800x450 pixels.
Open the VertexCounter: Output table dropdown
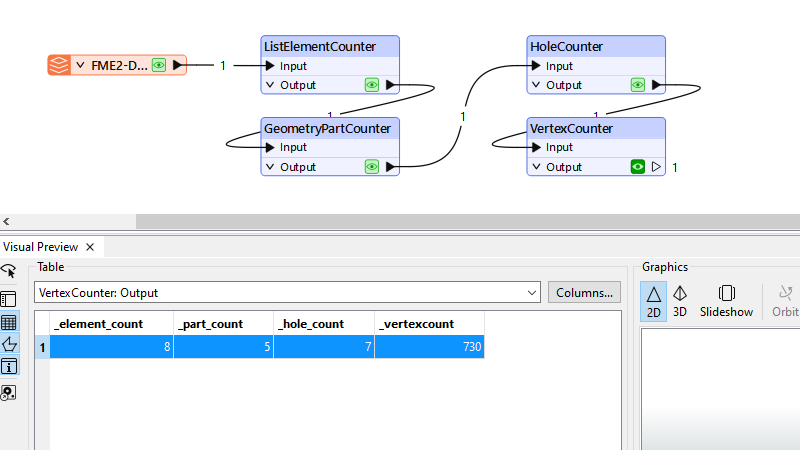[531, 293]
